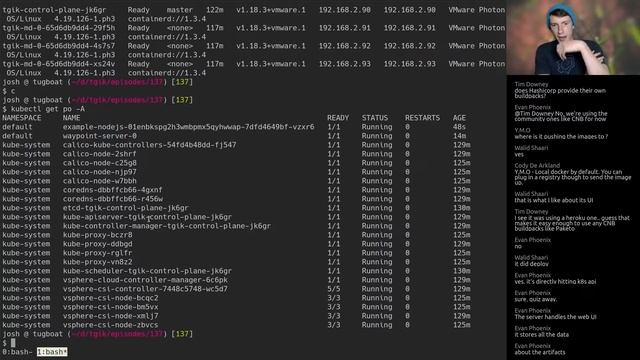This screenshot has height=360, width=640.
Task: Select the 1:bash tmux window tab
Action: (x=52, y=352)
